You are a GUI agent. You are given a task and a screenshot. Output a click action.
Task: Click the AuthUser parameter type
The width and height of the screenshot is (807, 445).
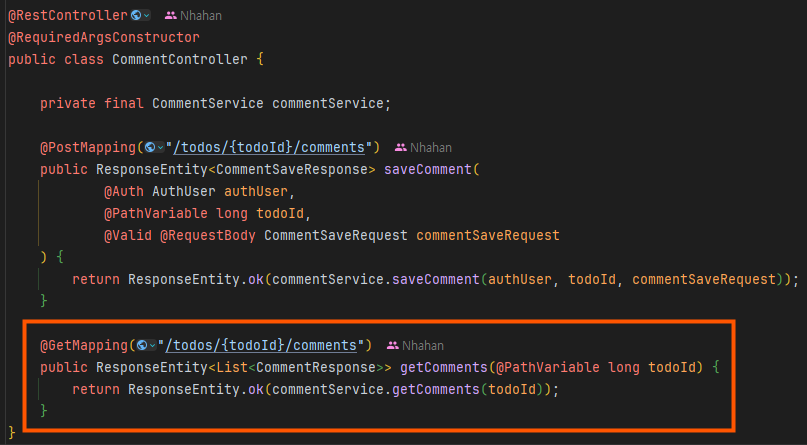click(x=184, y=191)
